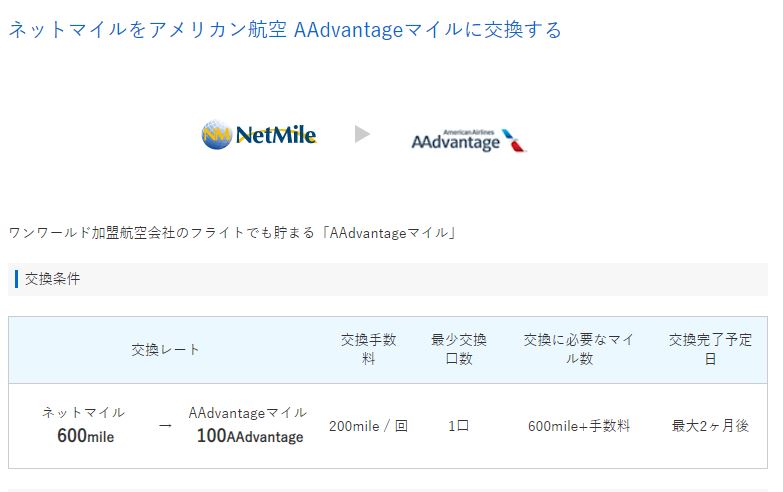Click the 200mile / 回 fee cell
This screenshot has height=492, width=783.
point(369,426)
